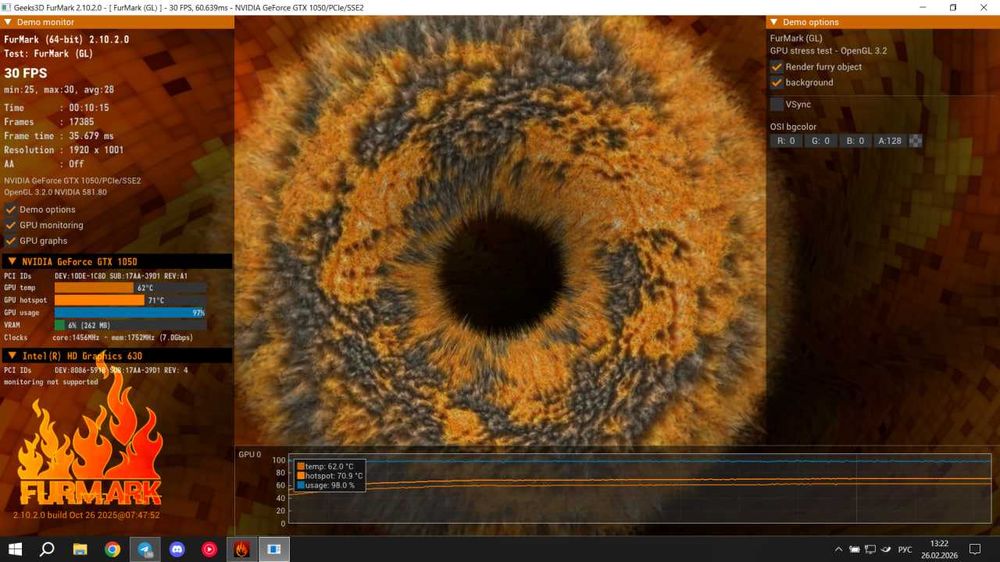Click the G: 0 color field
The height and width of the screenshot is (562, 1000).
820,141
